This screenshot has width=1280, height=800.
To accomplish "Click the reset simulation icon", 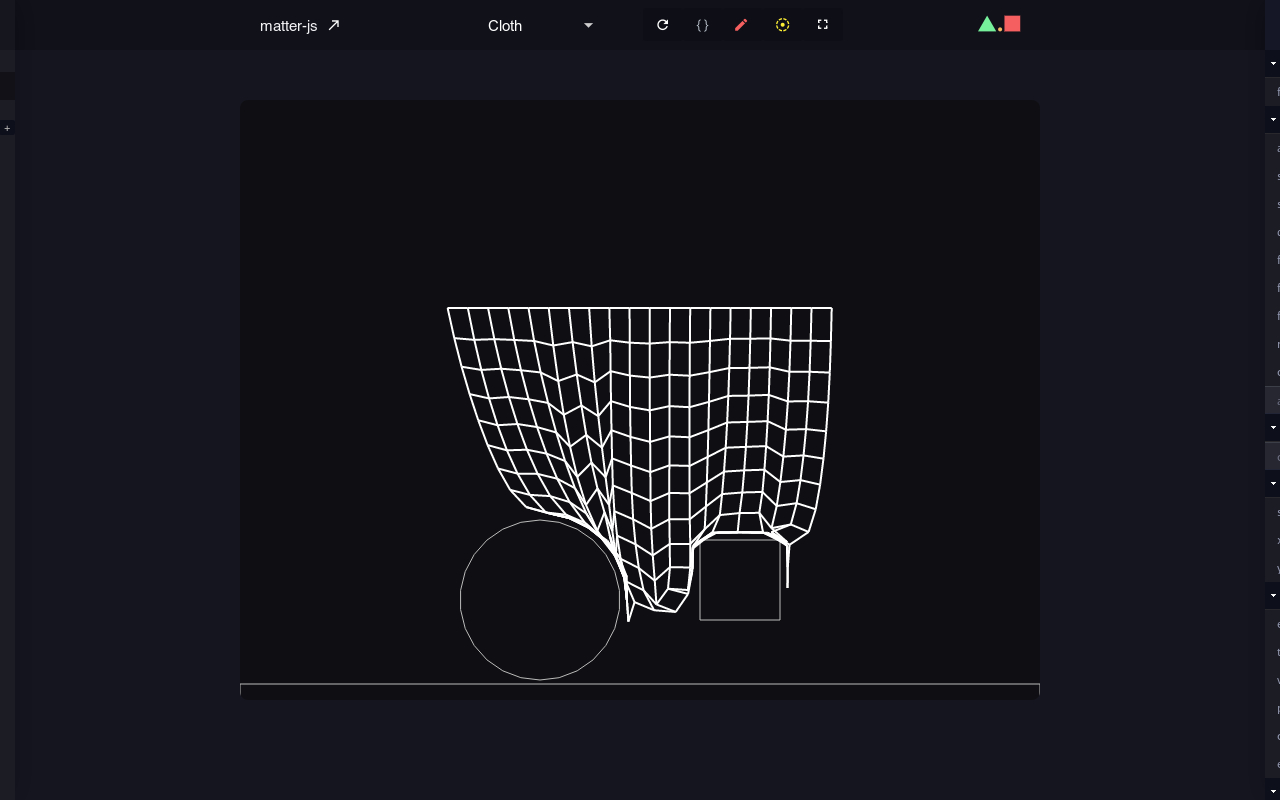I will 662,25.
